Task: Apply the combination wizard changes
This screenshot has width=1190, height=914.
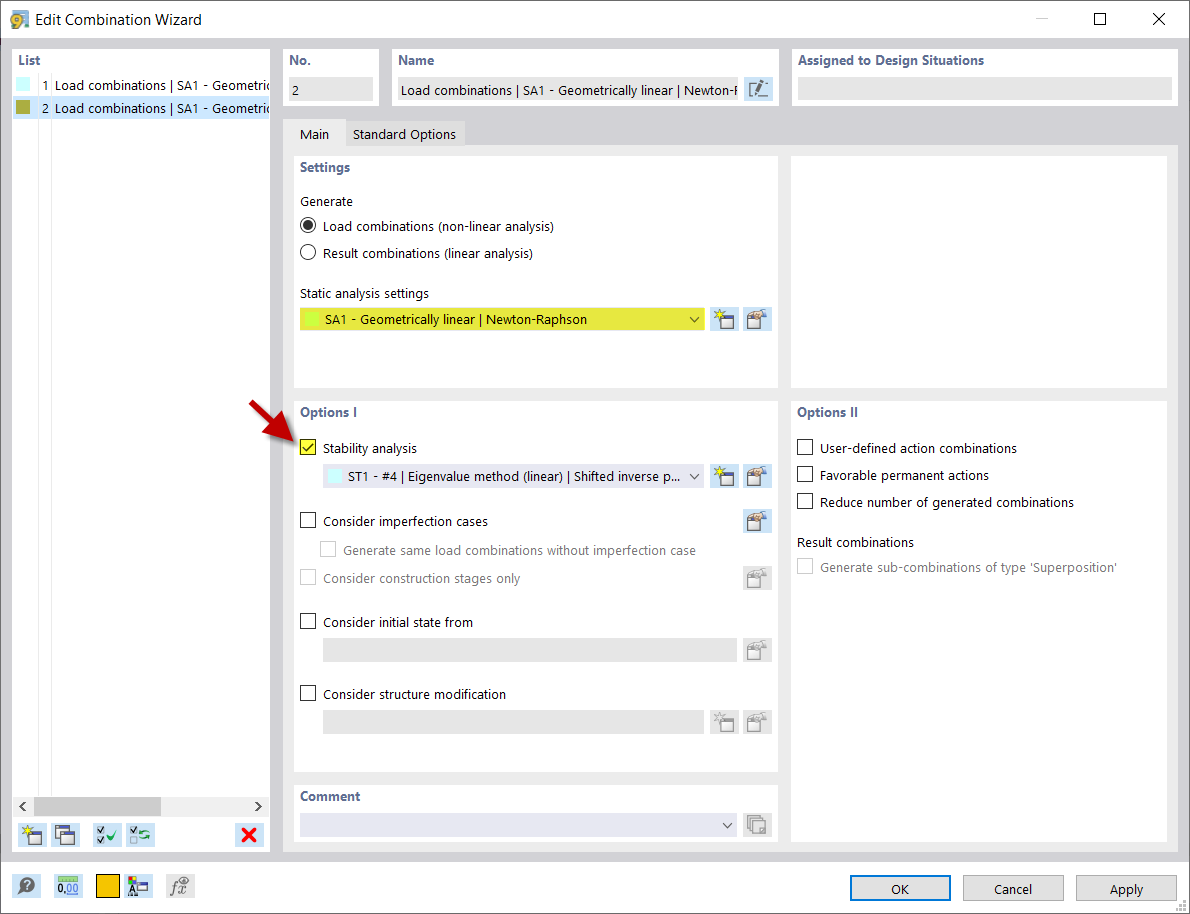Action: pyautogui.click(x=1126, y=888)
